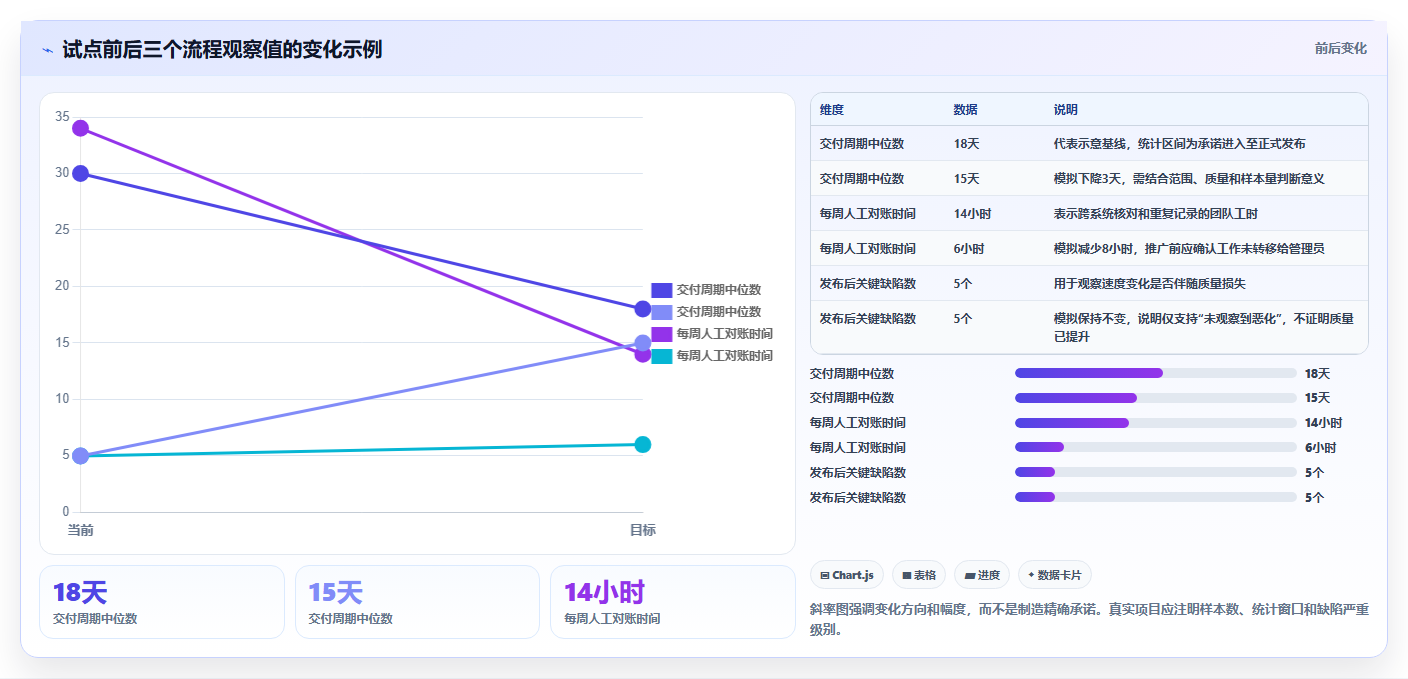Click the 6小时 cell in the table
The height and width of the screenshot is (679, 1408).
(x=969, y=249)
